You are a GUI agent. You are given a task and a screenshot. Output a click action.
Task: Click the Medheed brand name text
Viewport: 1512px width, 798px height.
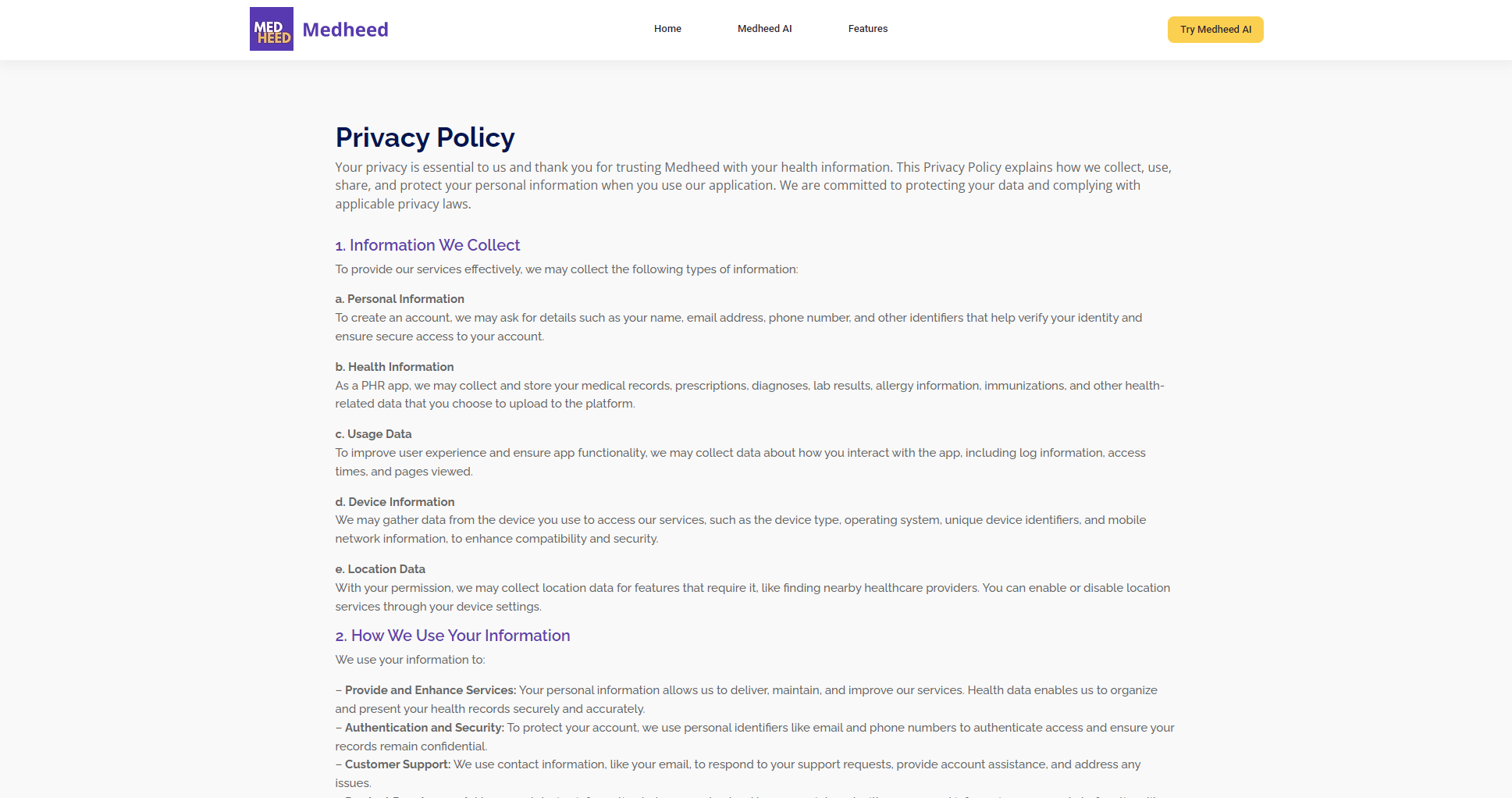(x=345, y=30)
